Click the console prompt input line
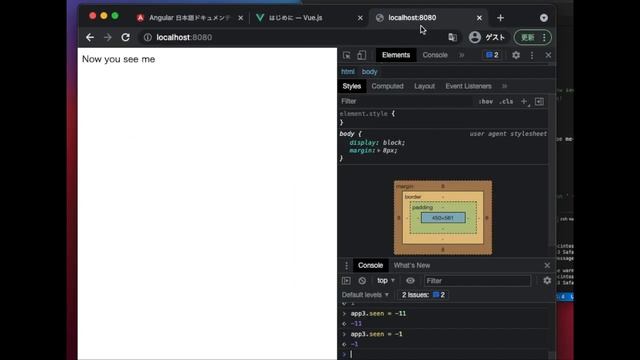The height and width of the screenshot is (360, 640). tap(447, 354)
